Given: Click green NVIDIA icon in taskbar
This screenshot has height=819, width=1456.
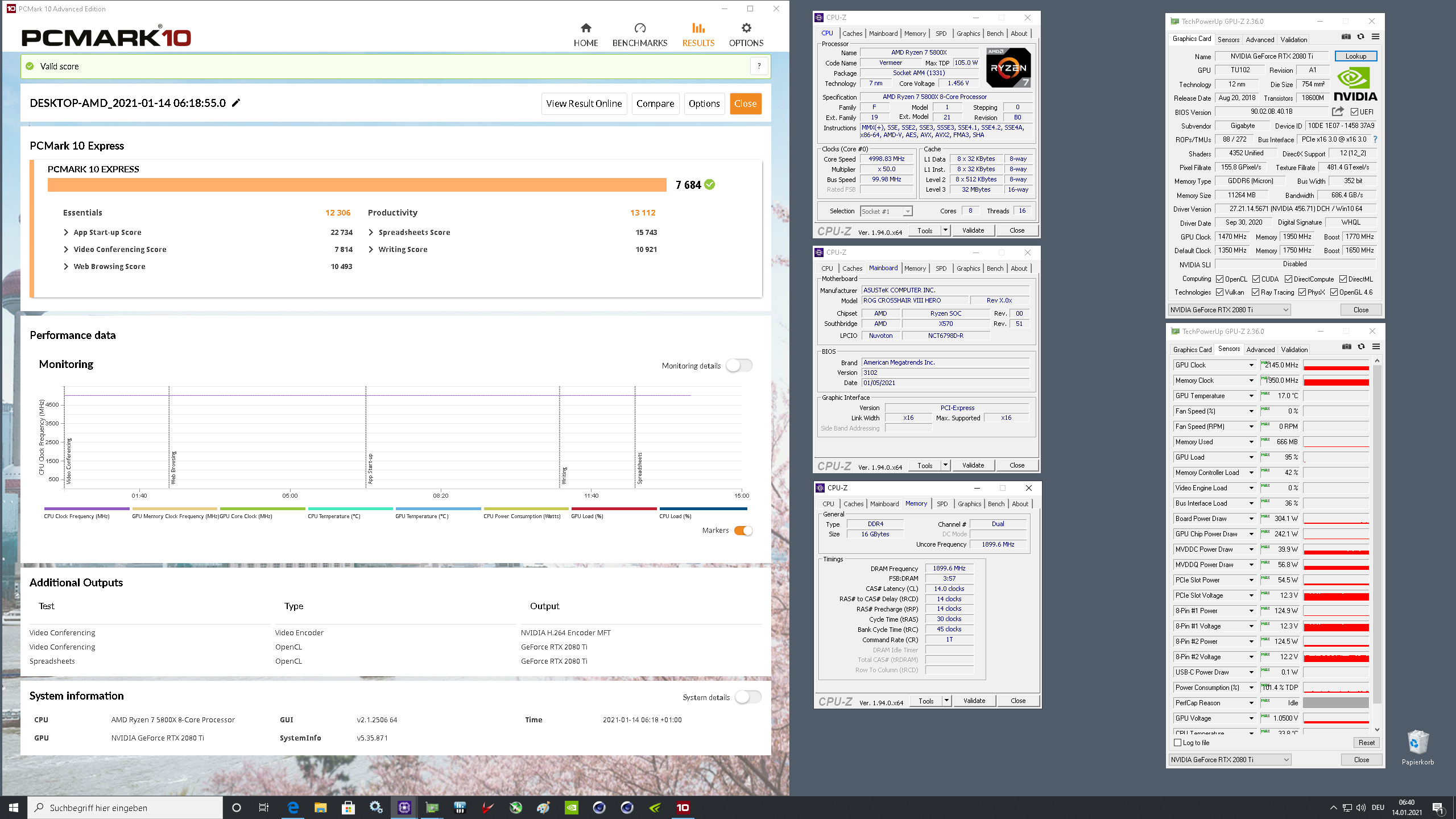Looking at the screenshot, I should tap(572, 808).
